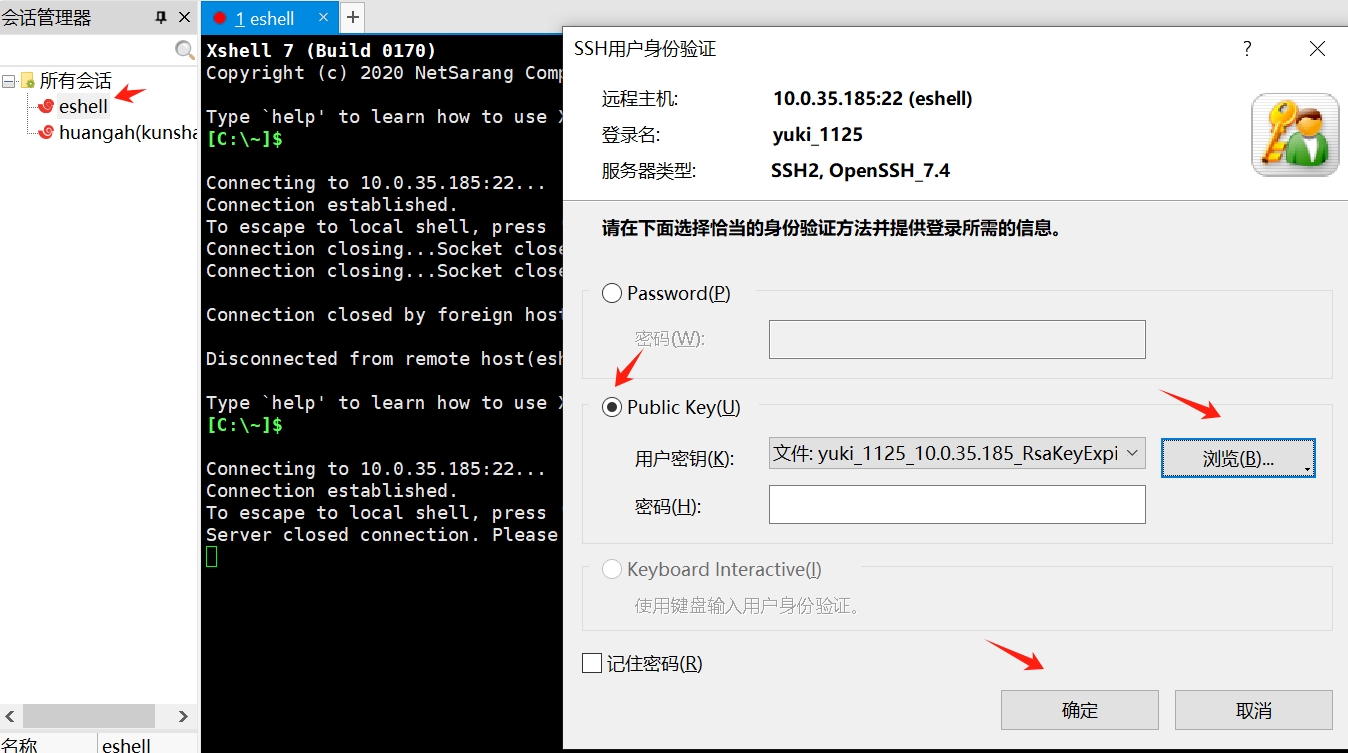The image size is (1348, 753).
Task: Select the Public Key radio button
Action: pos(612,407)
